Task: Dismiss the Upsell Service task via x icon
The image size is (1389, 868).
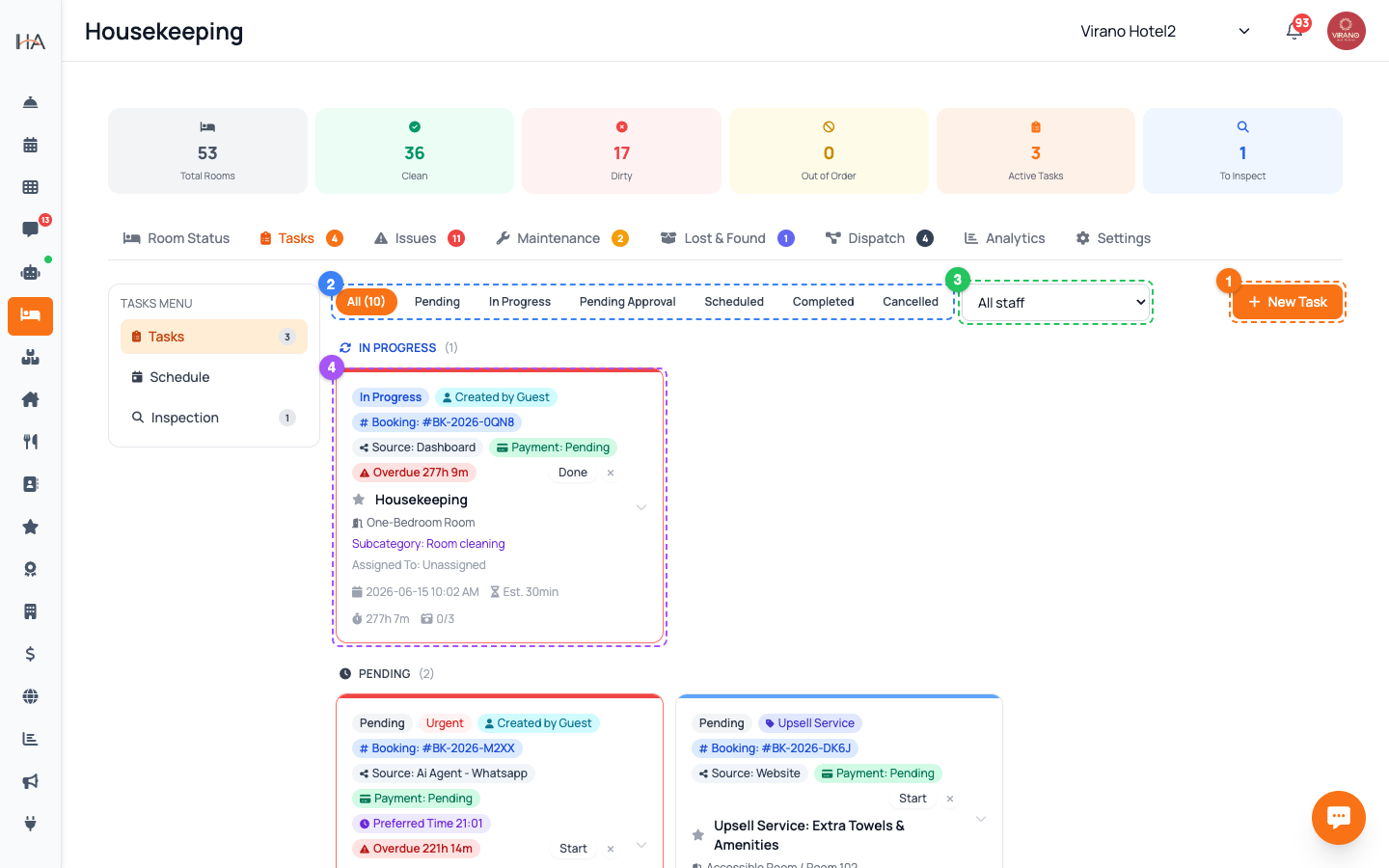Action: (950, 799)
